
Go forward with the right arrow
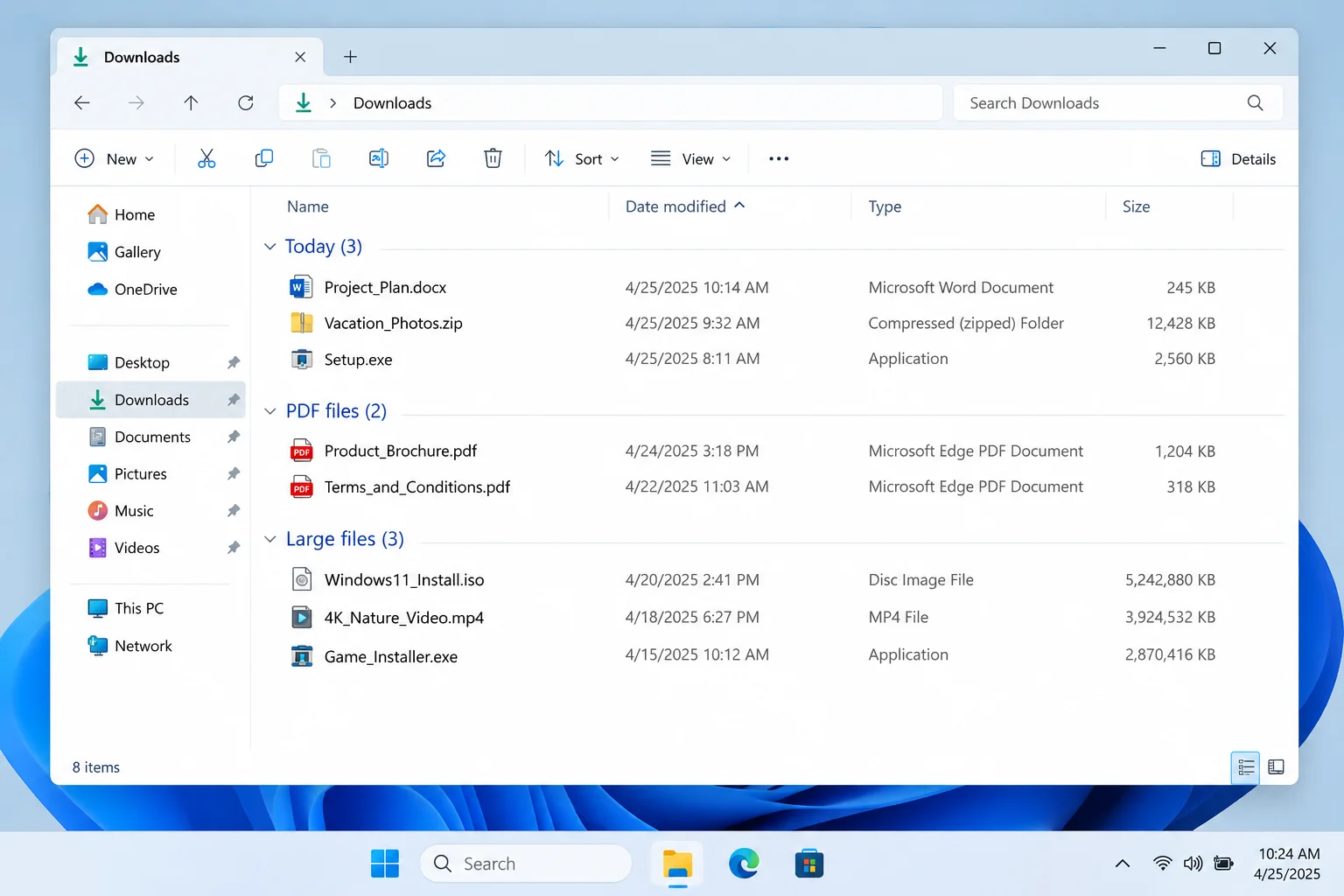tap(136, 103)
